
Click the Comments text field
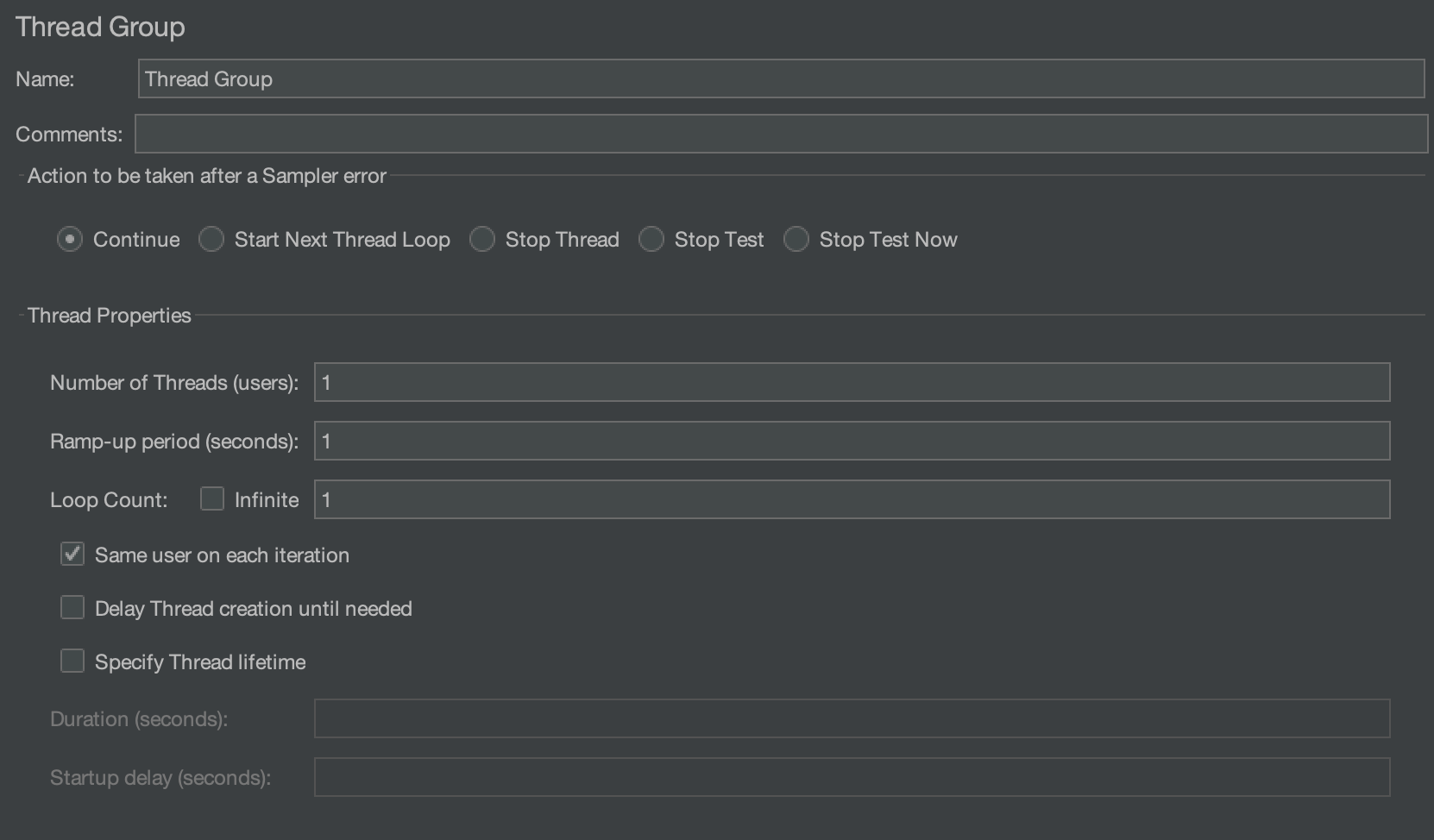click(x=780, y=134)
